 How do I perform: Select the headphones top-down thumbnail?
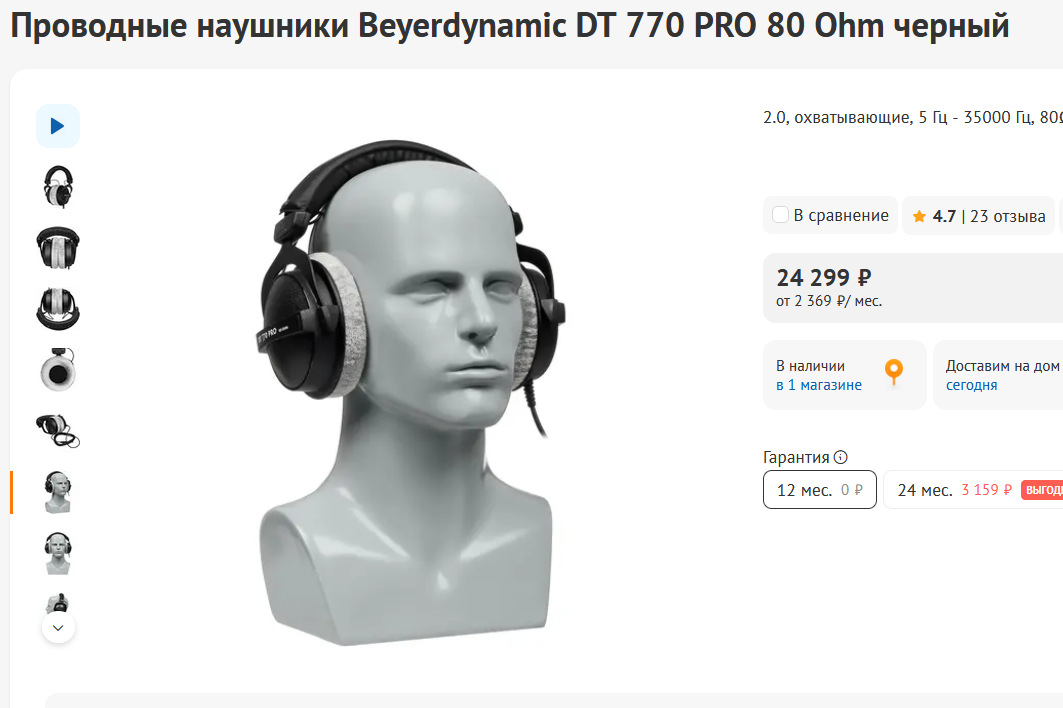(58, 309)
